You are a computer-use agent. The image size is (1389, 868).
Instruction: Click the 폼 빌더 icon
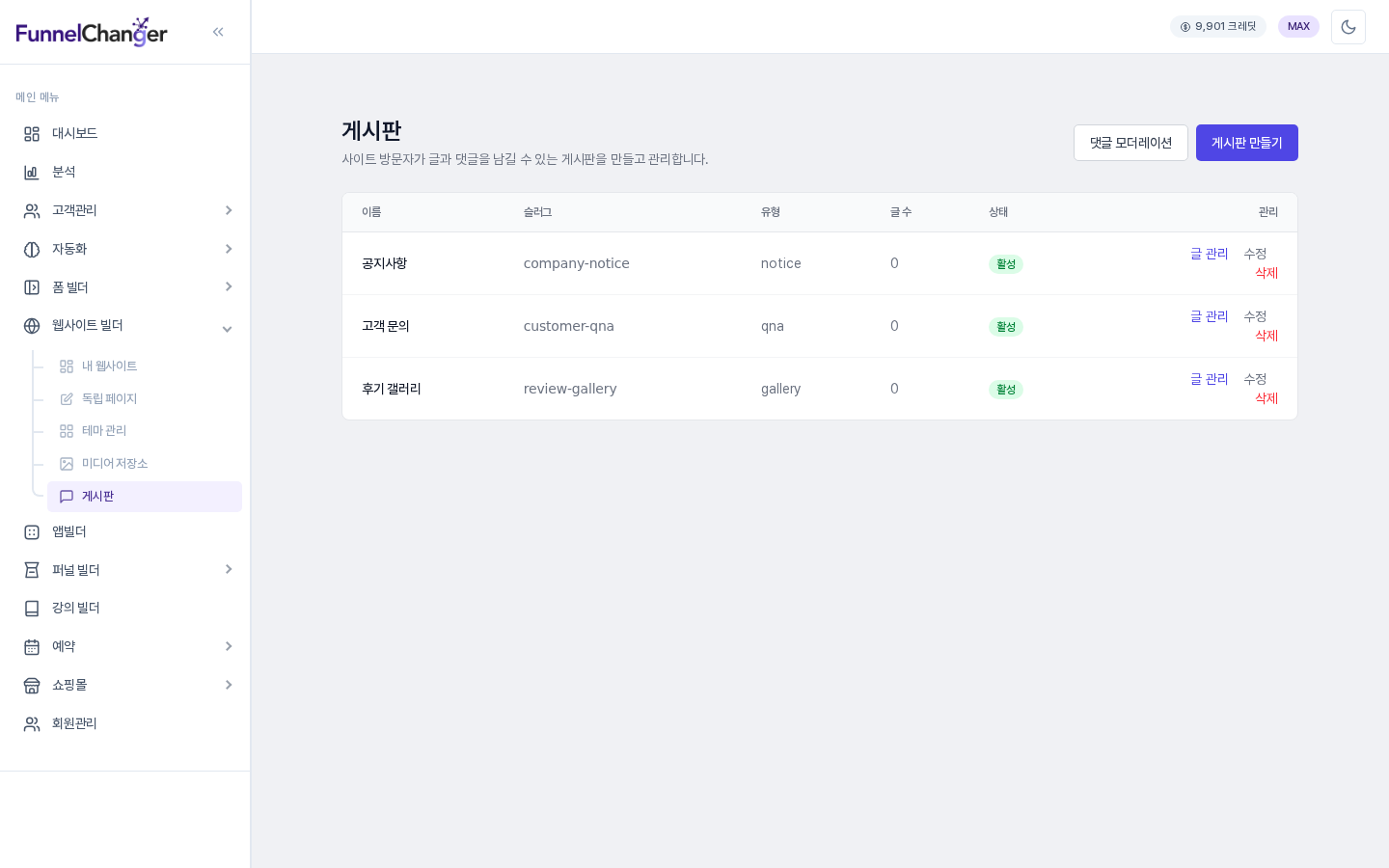(x=32, y=287)
